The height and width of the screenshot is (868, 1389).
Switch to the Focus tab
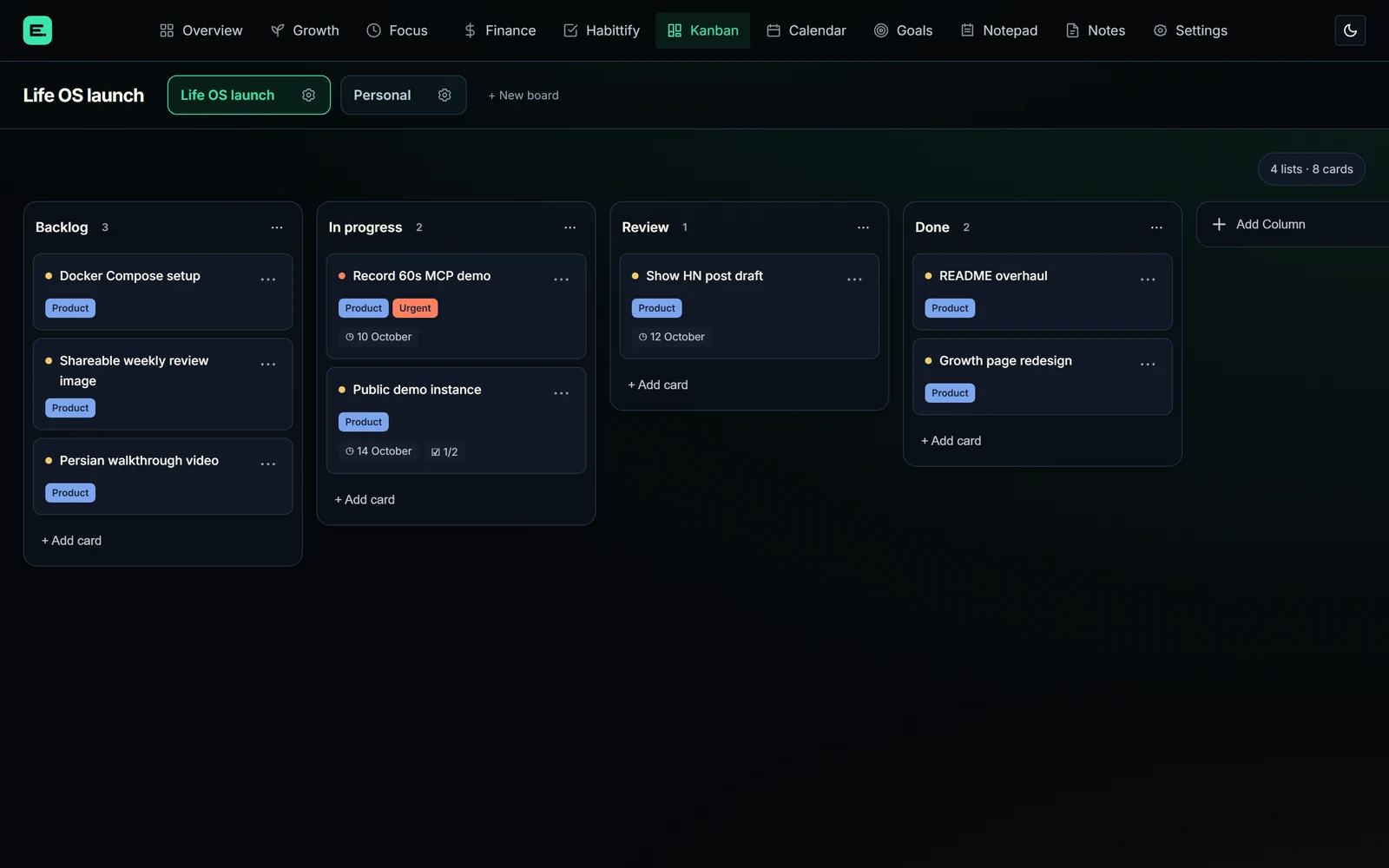[398, 30]
